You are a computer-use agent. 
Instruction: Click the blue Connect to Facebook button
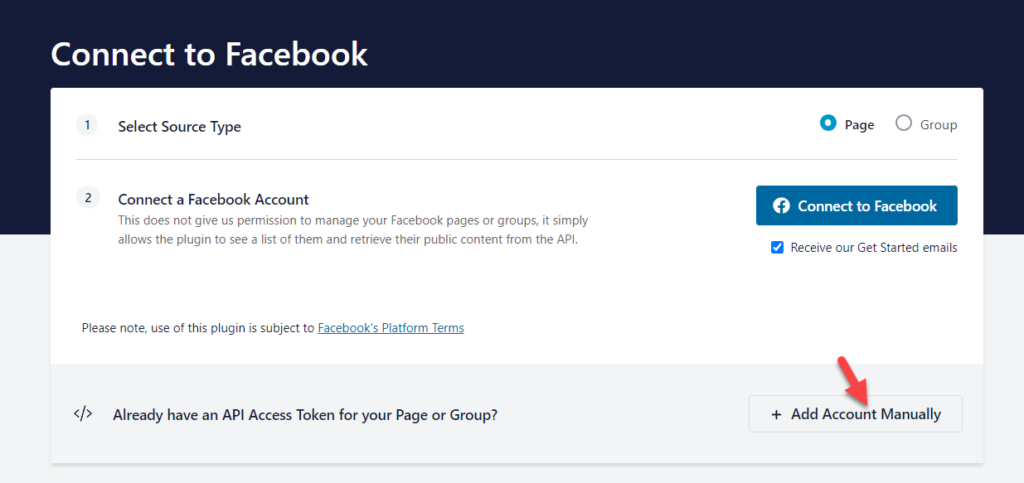coord(857,206)
